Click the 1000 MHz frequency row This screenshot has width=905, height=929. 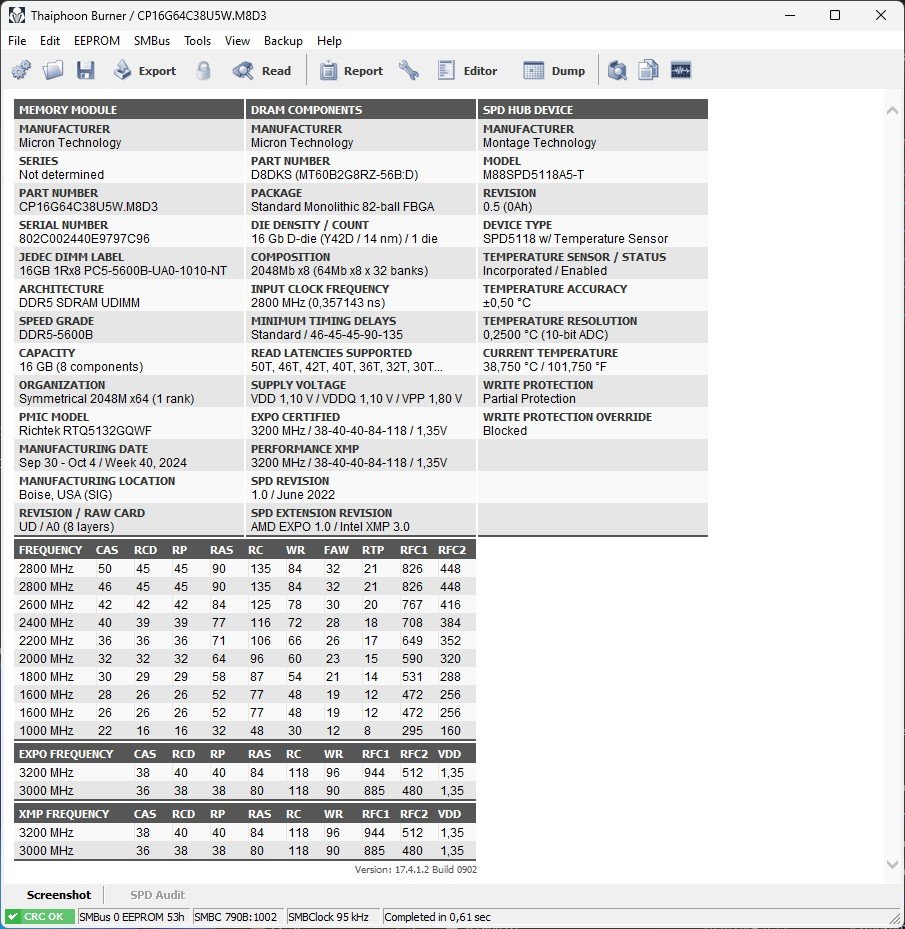coord(244,731)
